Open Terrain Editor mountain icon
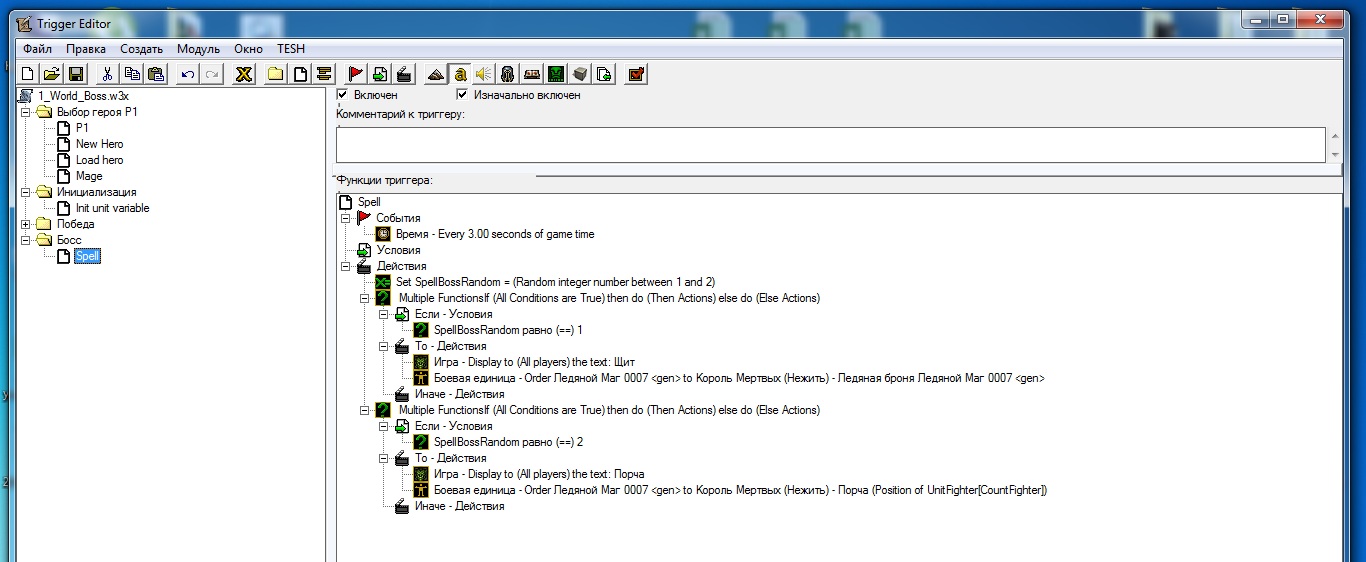 pyautogui.click(x=435, y=73)
